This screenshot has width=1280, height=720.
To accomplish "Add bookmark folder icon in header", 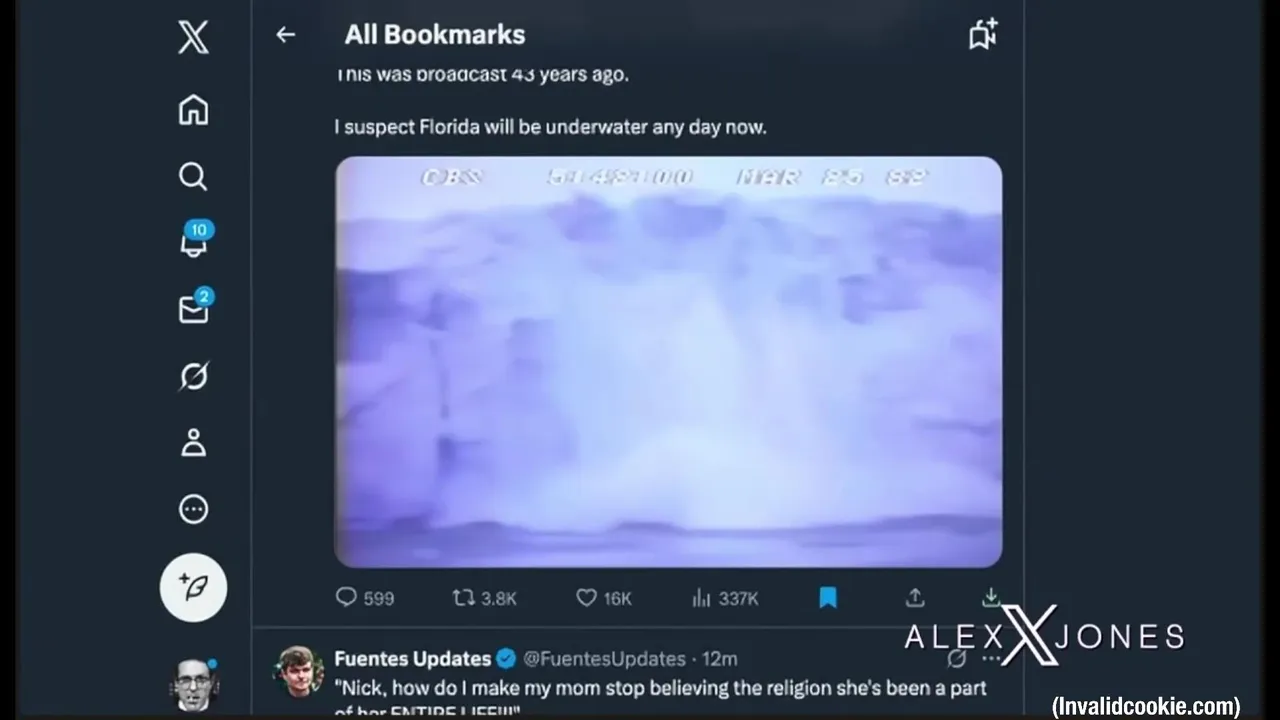I will (984, 35).
